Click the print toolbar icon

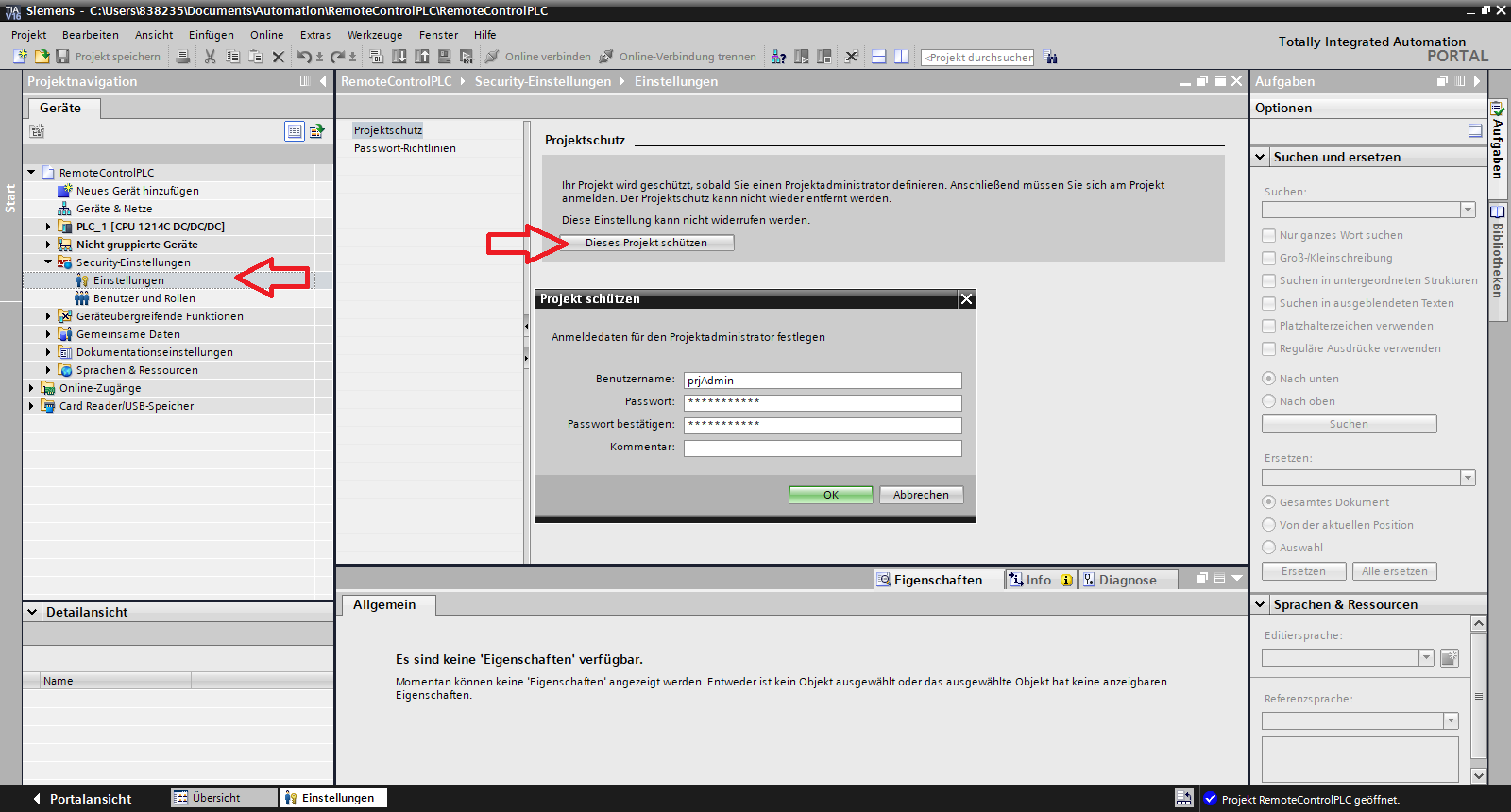point(183,57)
